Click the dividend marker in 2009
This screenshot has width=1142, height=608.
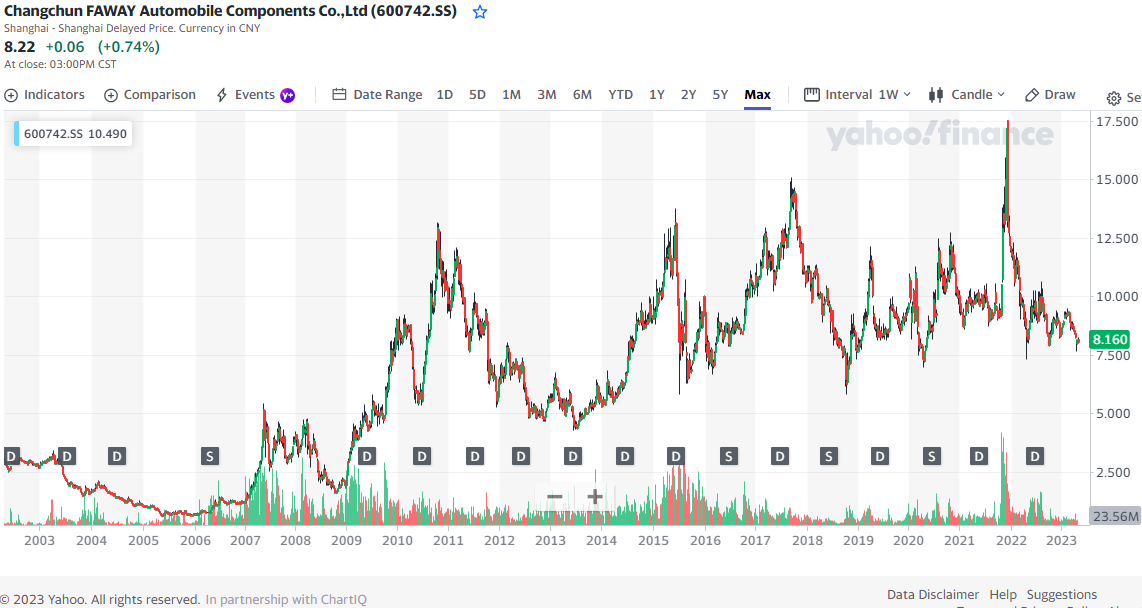click(x=366, y=457)
